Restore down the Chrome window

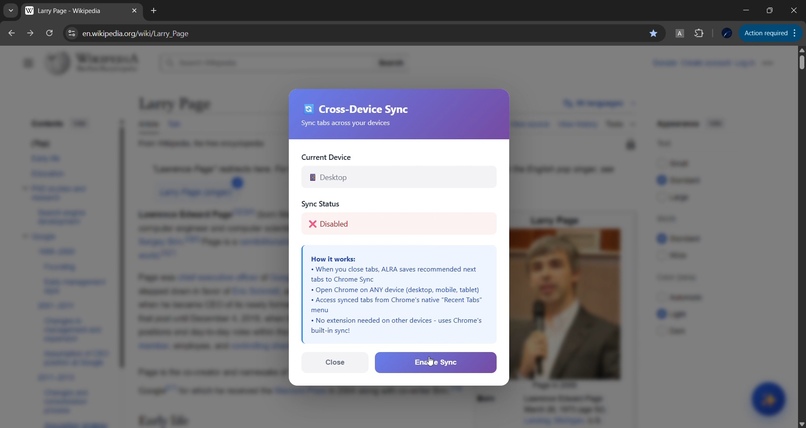point(770,10)
